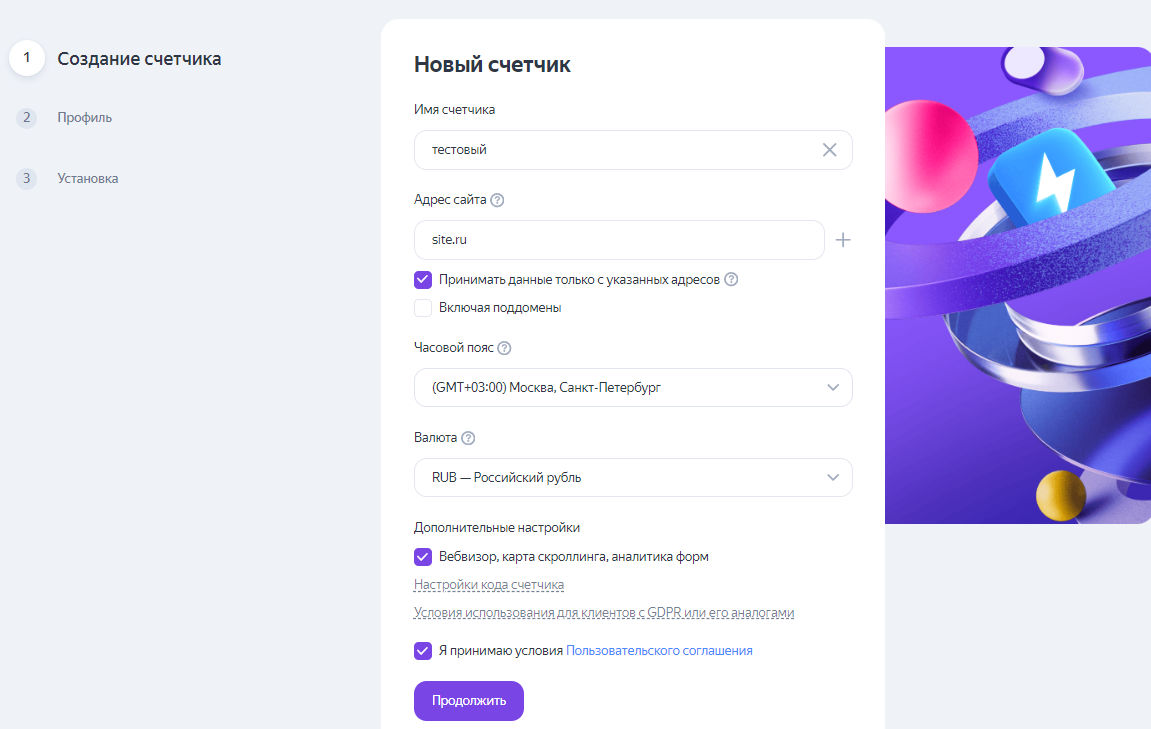The image size is (1151, 729).
Task: Uncheck Принимать данные только с указанных адресов
Action: [x=423, y=280]
